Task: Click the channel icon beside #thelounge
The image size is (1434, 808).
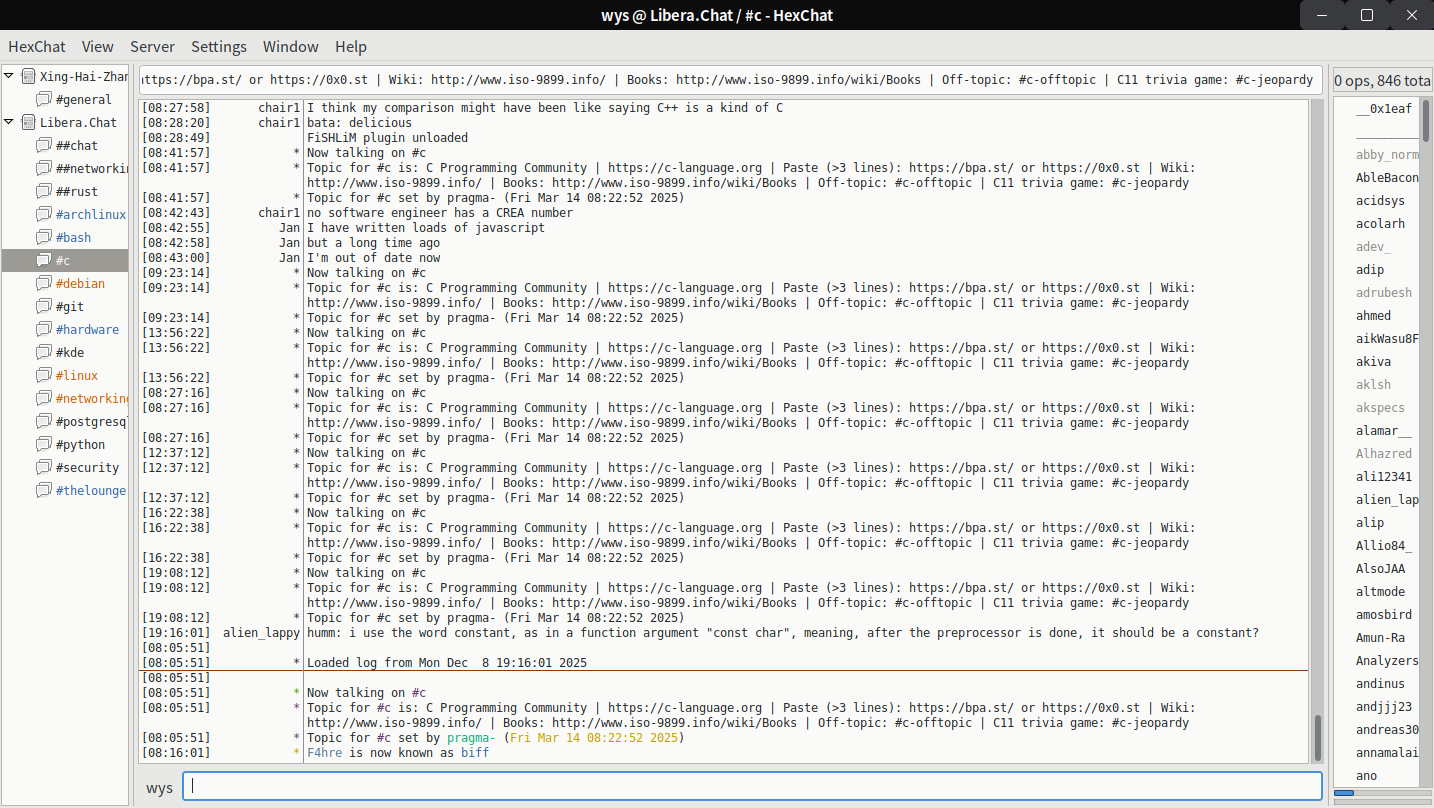Action: [x=44, y=490]
